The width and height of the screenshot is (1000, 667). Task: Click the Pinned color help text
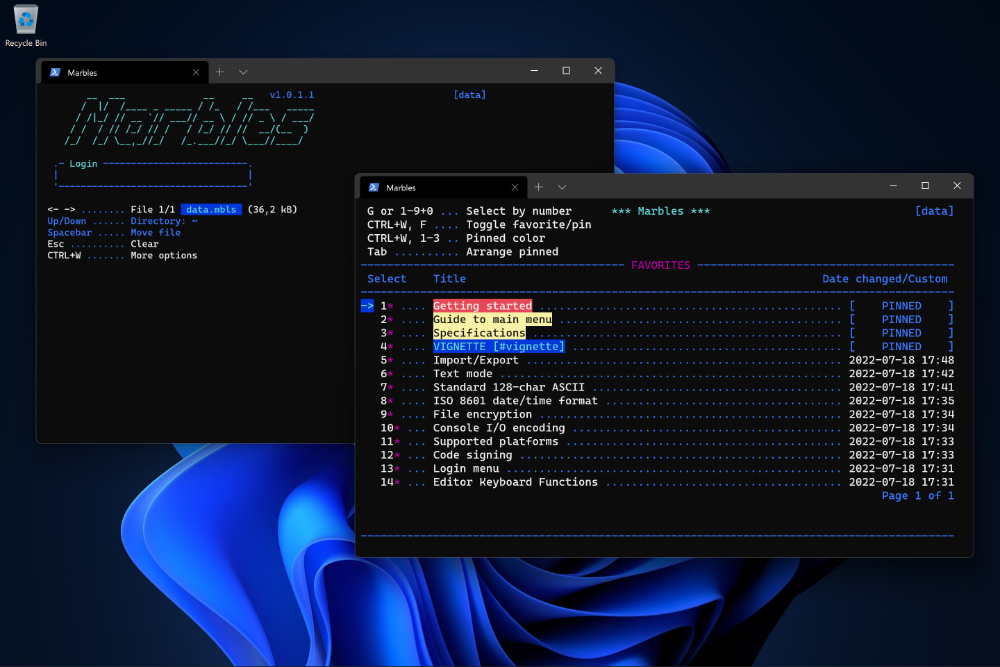(505, 238)
